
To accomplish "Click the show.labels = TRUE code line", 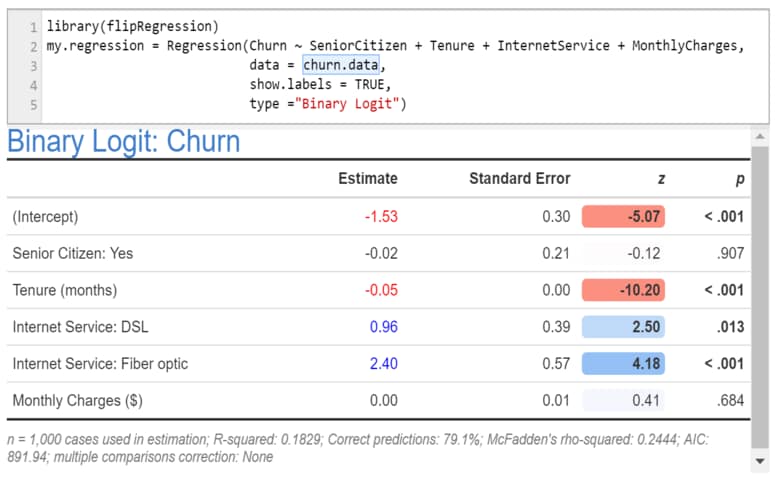I will [320, 84].
